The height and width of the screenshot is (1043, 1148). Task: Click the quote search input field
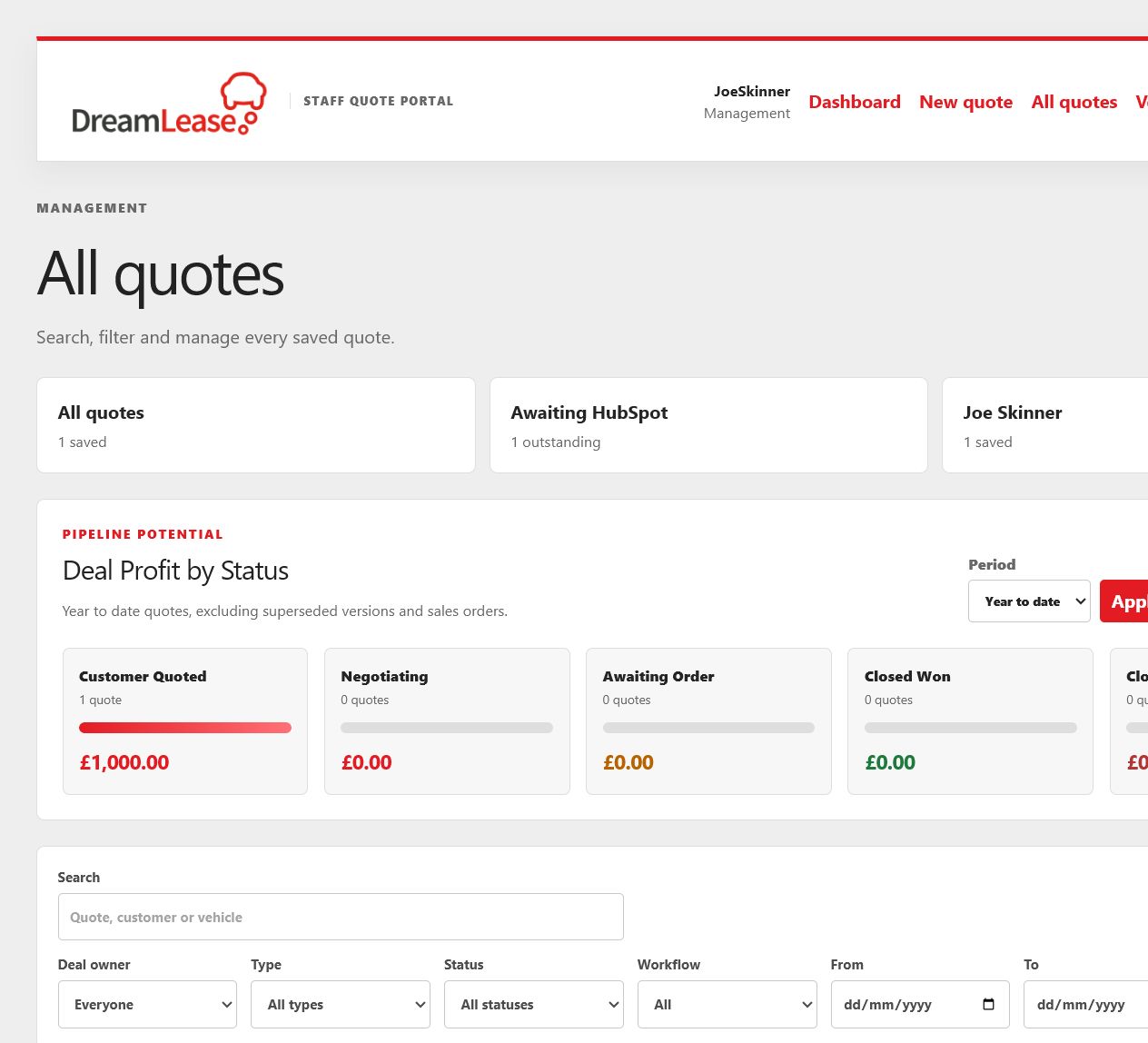pos(341,917)
